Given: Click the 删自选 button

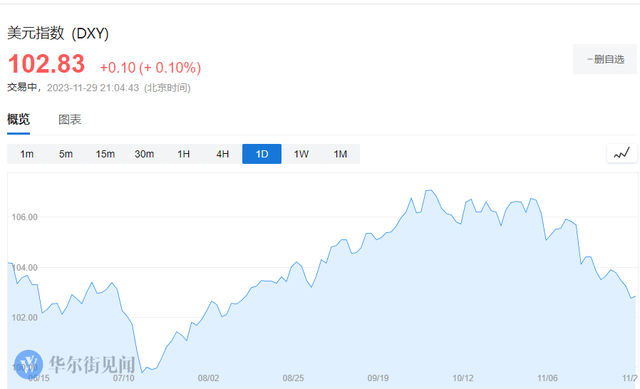Looking at the screenshot, I should (605, 59).
